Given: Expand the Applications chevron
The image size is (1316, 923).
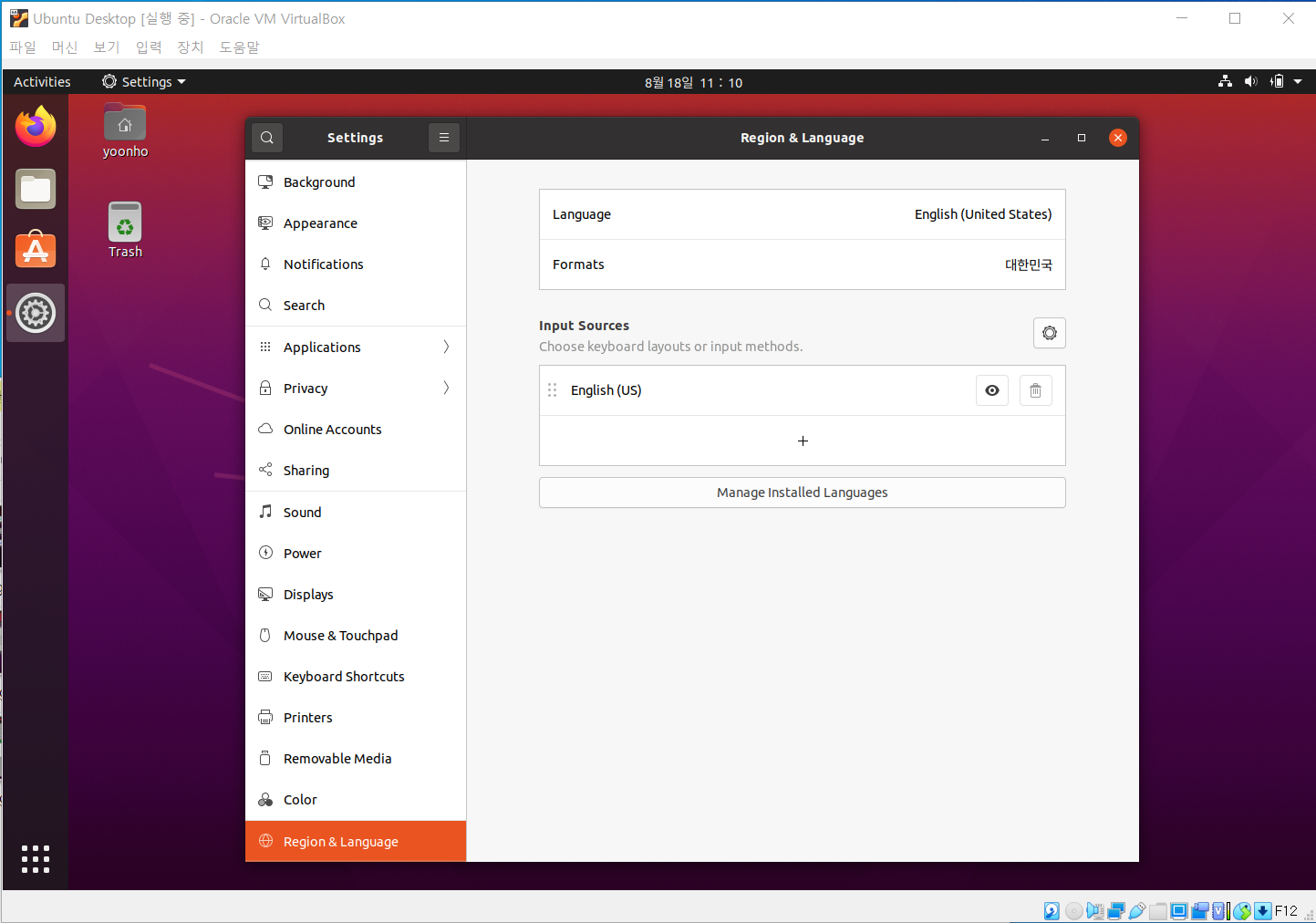Looking at the screenshot, I should point(446,347).
